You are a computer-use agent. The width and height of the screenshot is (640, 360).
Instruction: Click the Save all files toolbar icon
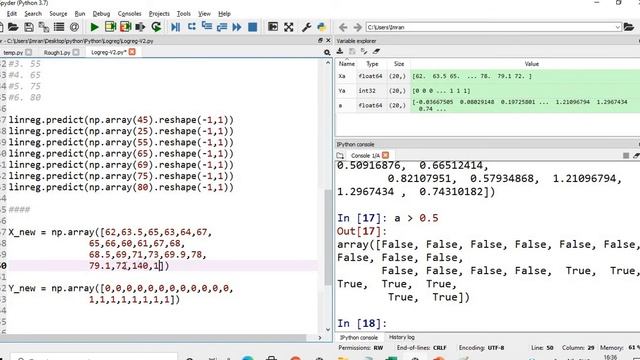(44, 27)
